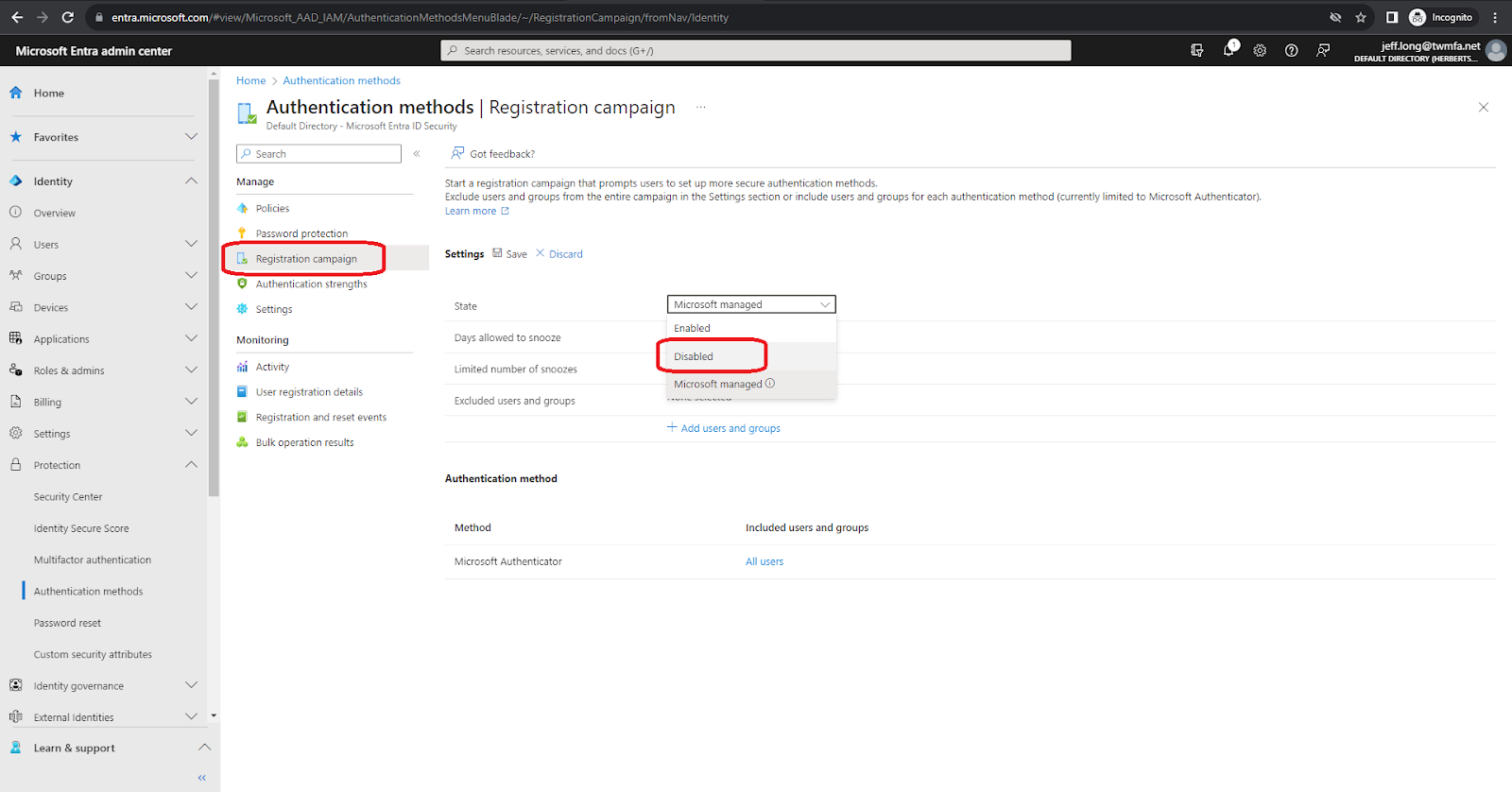Click the browser back arrow
Screen dimensions: 1512x792
(17, 17)
